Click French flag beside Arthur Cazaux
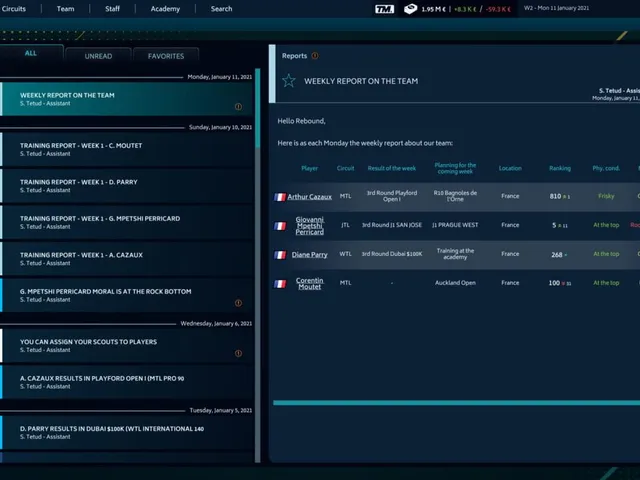Screen dimensions: 640x480 coord(280,197)
